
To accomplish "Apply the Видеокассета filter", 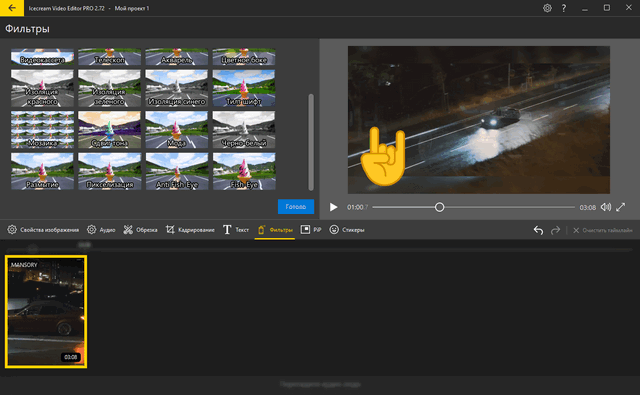I will (42, 57).
